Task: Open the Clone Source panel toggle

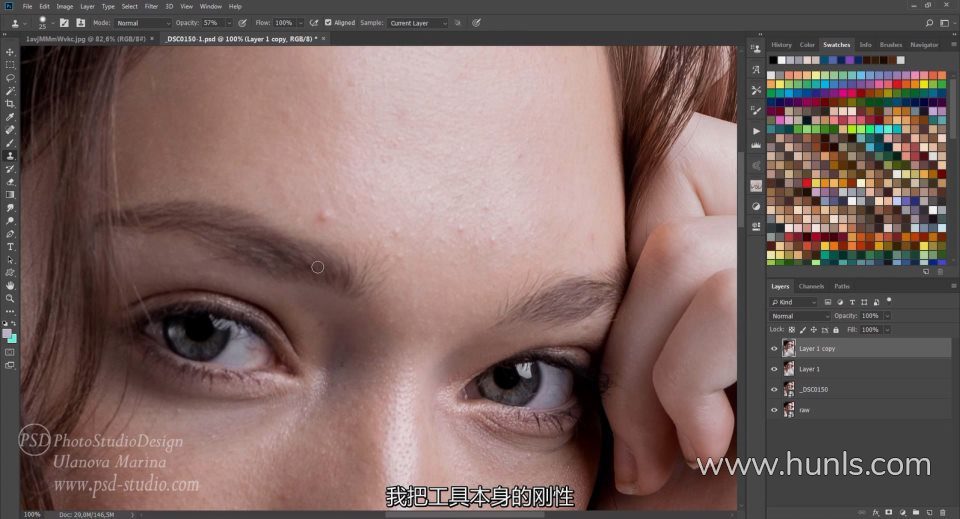Action: 80,23
